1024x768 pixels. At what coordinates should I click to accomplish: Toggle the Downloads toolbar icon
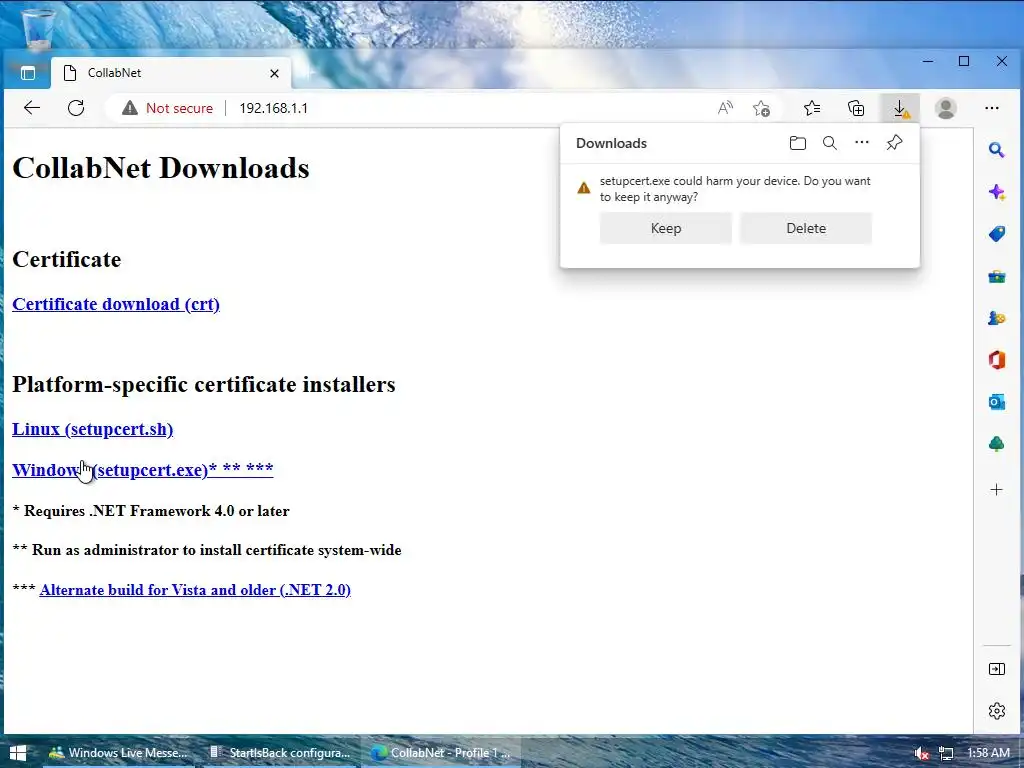[901, 108]
